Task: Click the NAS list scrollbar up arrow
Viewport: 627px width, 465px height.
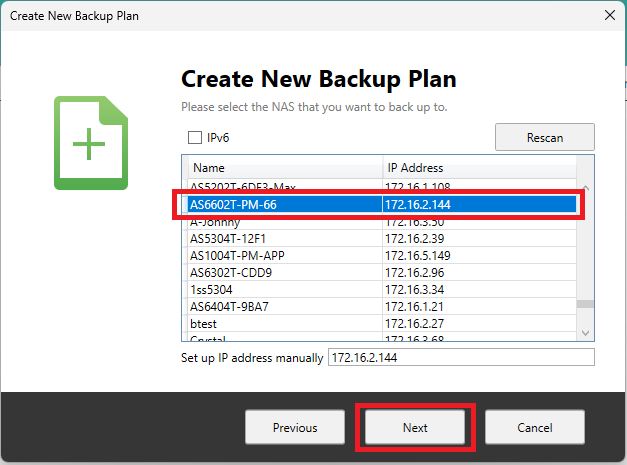Action: pos(586,187)
